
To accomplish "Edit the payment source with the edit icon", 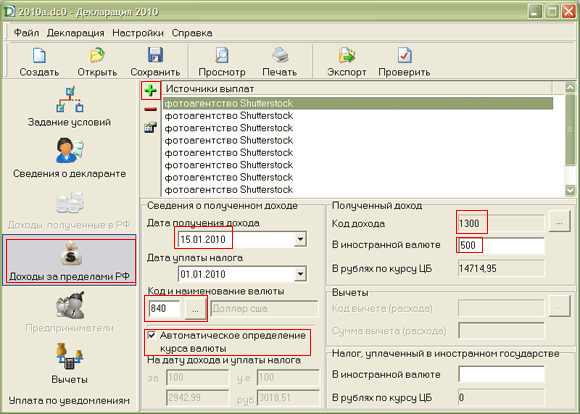I will click(x=151, y=128).
